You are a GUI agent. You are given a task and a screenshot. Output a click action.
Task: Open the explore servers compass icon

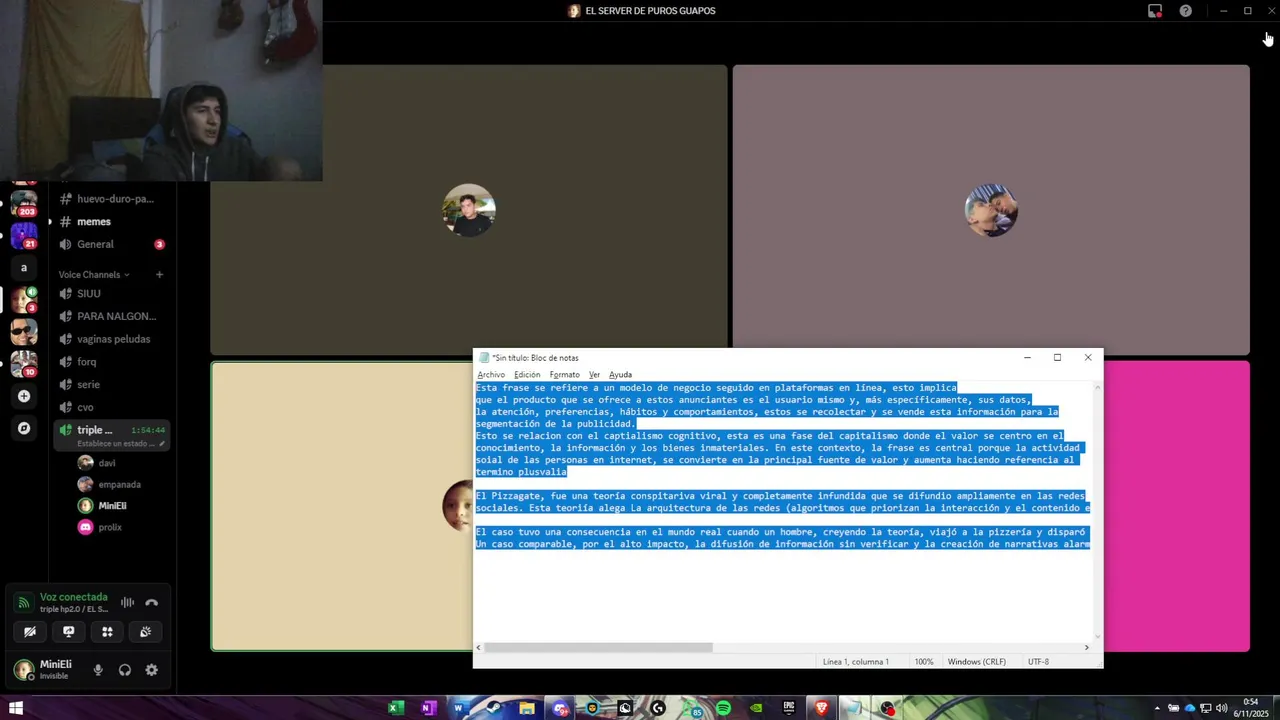click(x=24, y=428)
